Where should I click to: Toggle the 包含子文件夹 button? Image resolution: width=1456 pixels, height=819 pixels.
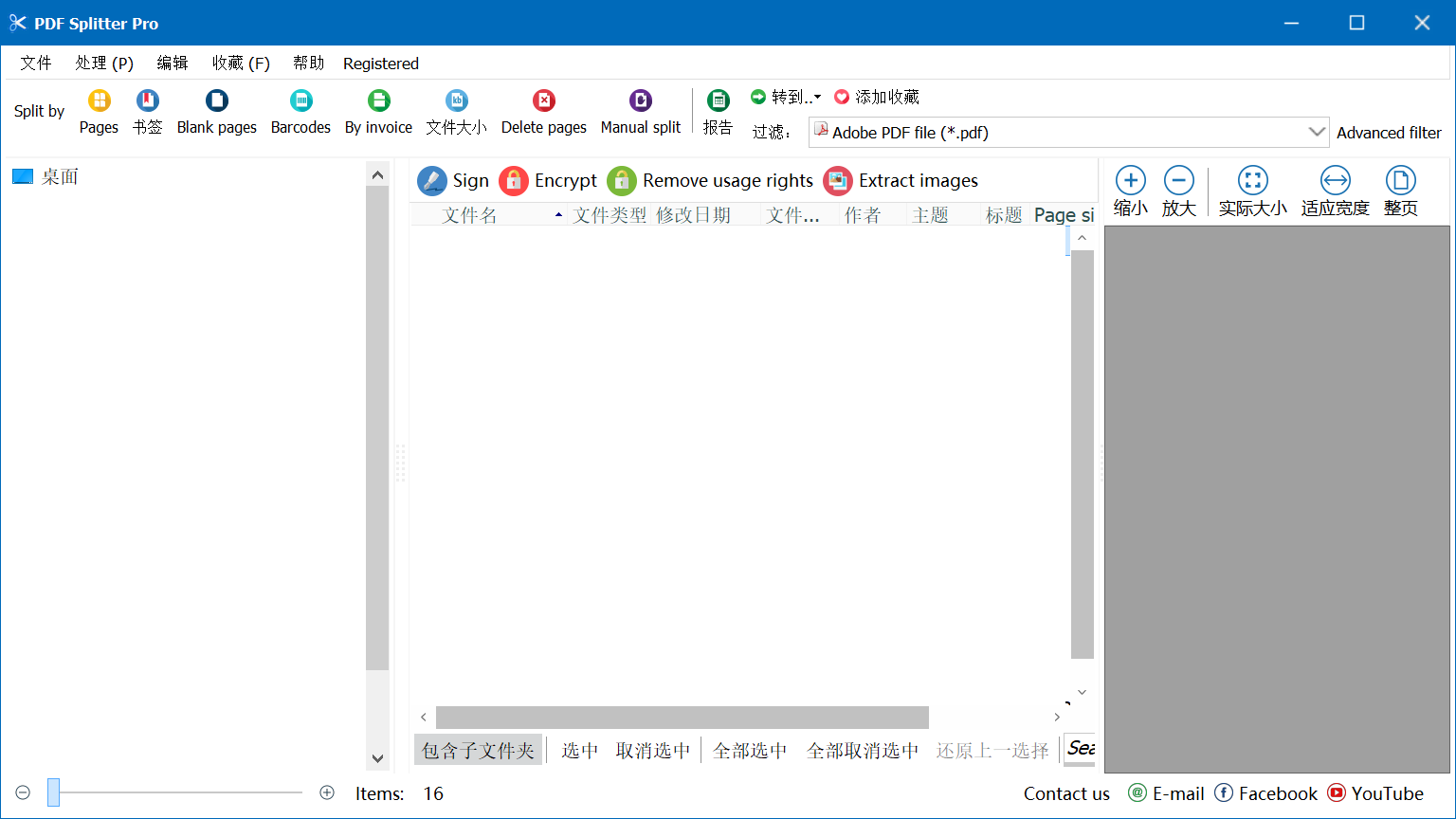479,750
